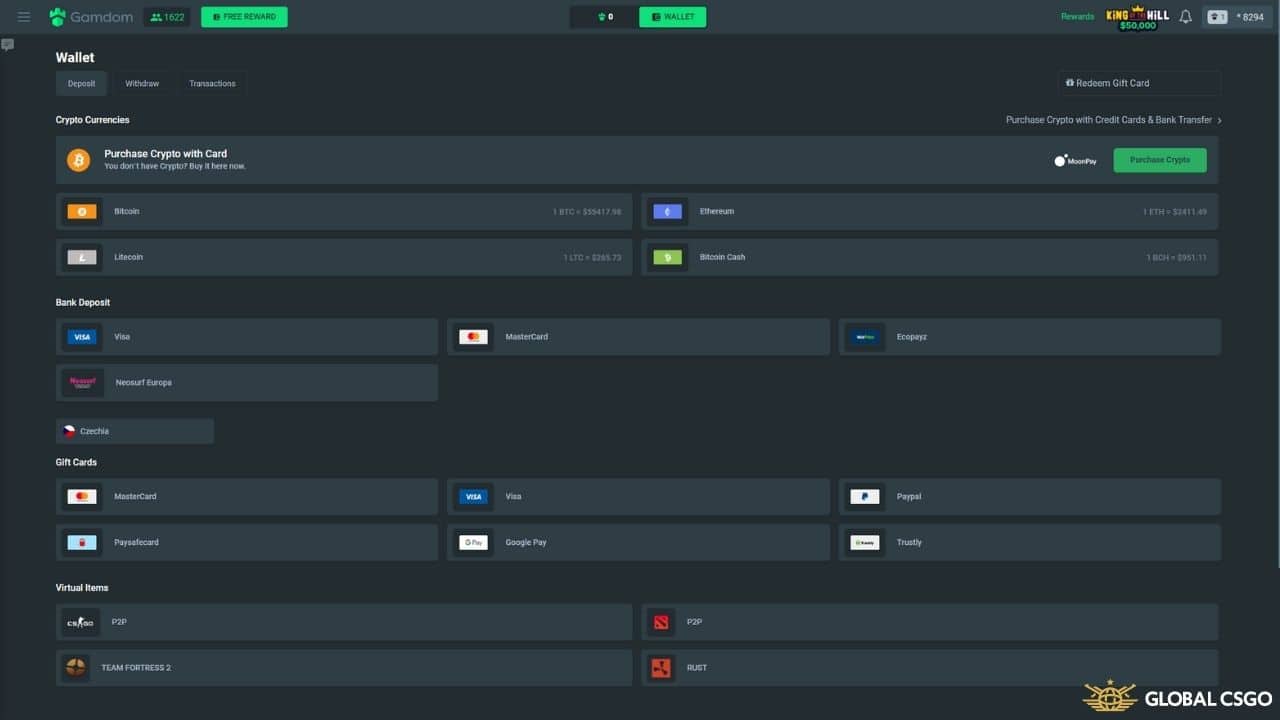Click the 1 BTC = $55417.98 rate

[587, 212]
